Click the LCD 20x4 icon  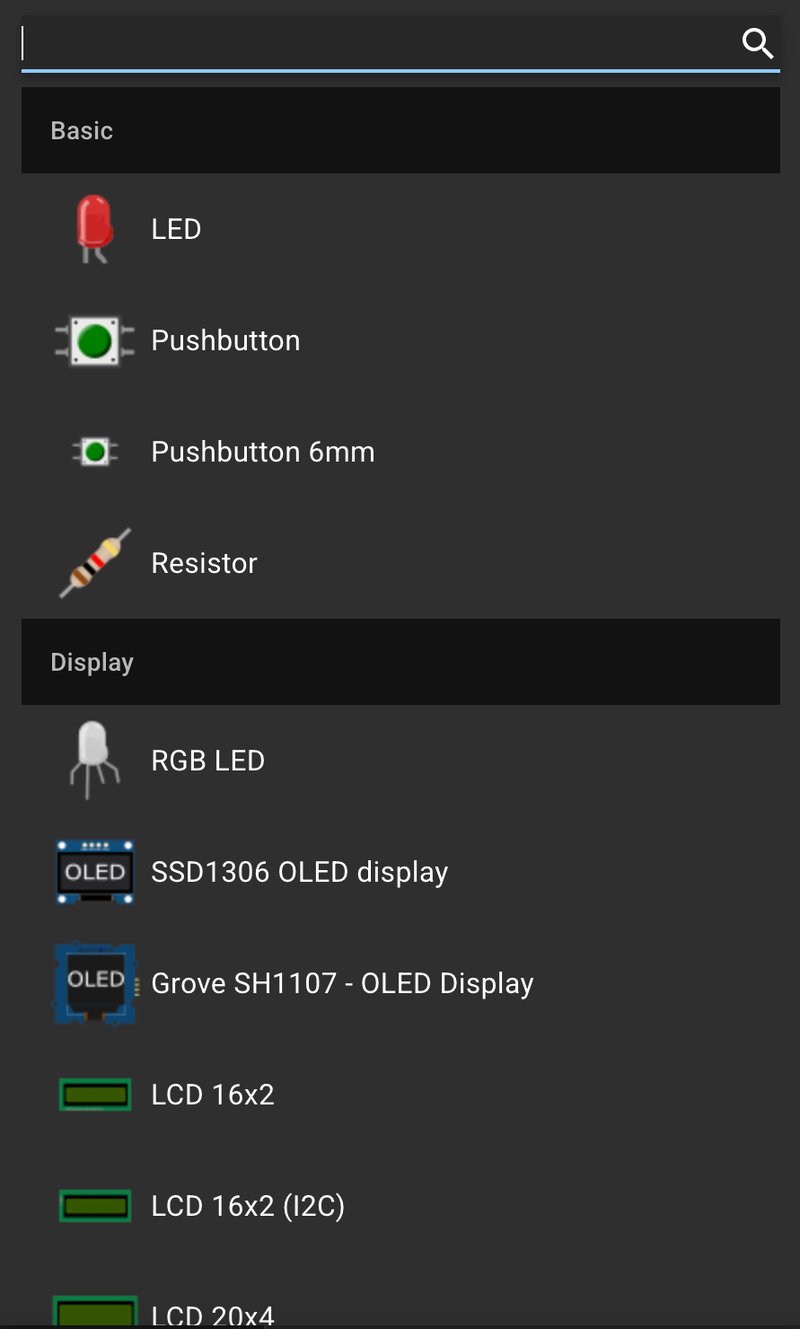(95, 1312)
